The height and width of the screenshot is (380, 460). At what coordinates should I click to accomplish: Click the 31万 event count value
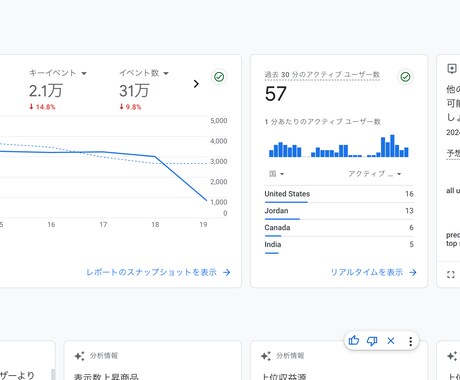[x=134, y=91]
